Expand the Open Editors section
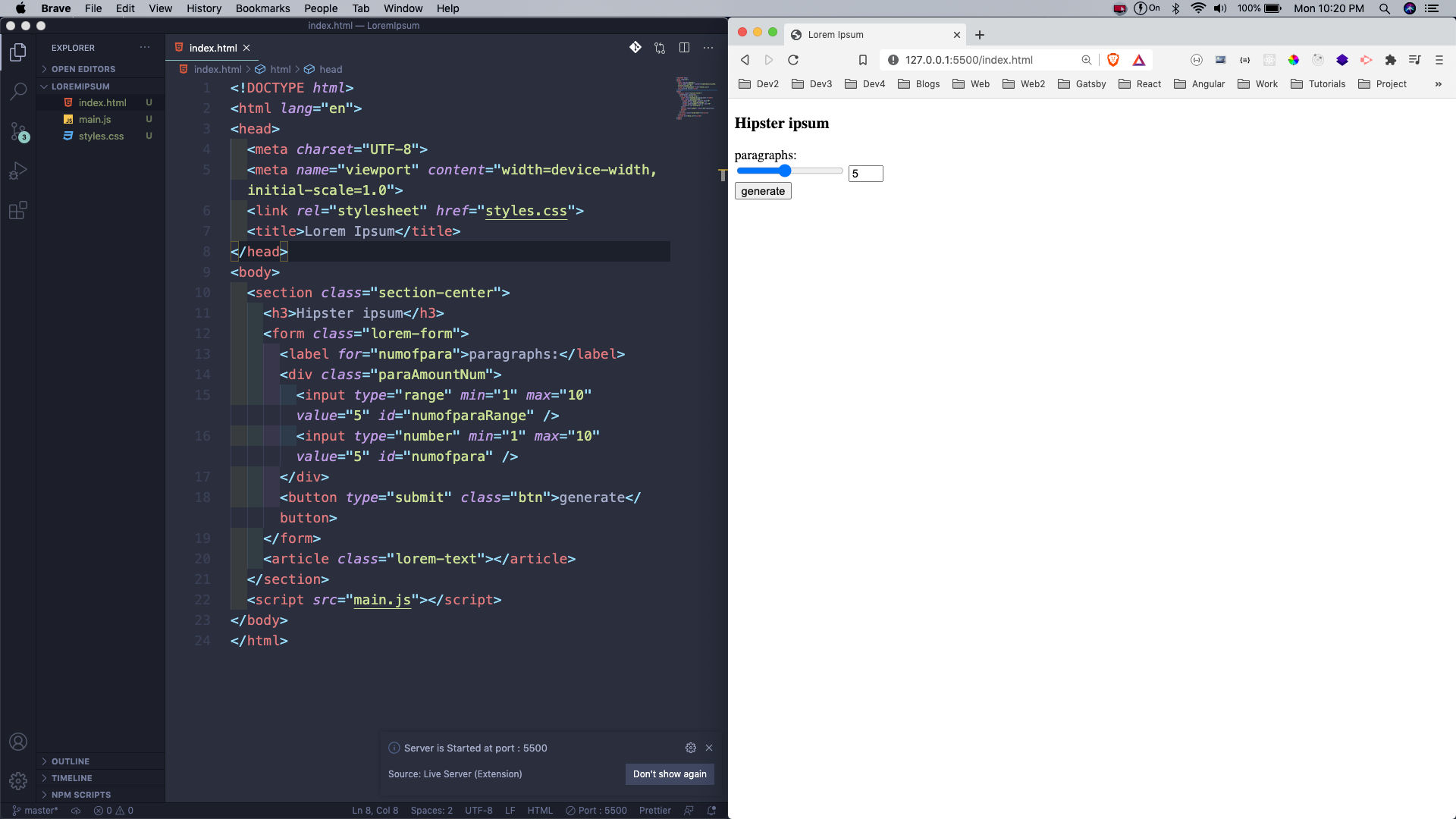1456x819 pixels. point(100,69)
